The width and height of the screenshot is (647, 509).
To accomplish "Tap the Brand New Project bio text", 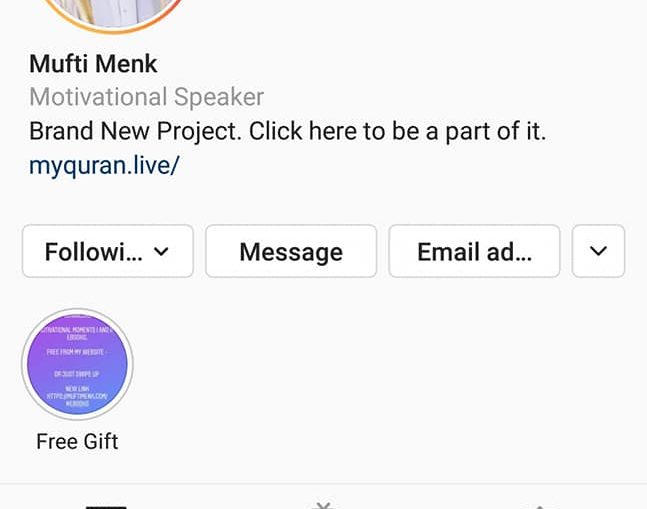I will pos(288,131).
